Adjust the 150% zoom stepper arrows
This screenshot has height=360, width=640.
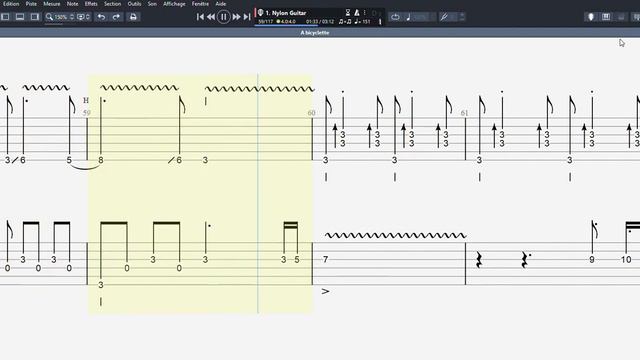point(72,17)
